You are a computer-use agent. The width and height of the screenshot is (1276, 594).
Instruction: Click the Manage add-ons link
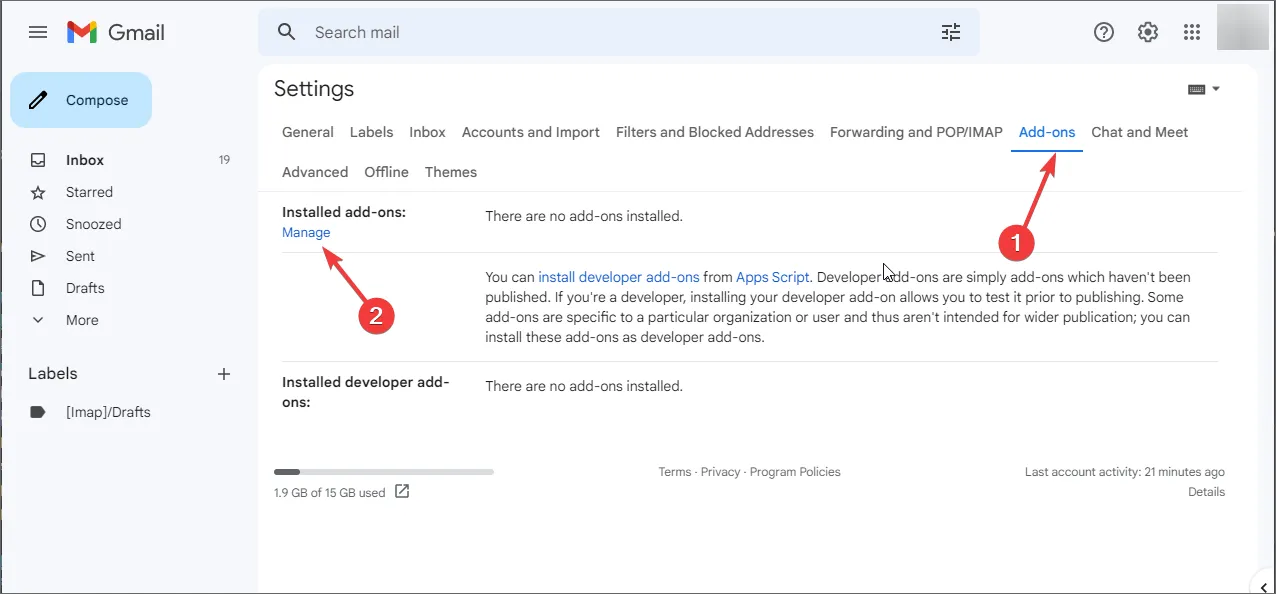pos(306,232)
